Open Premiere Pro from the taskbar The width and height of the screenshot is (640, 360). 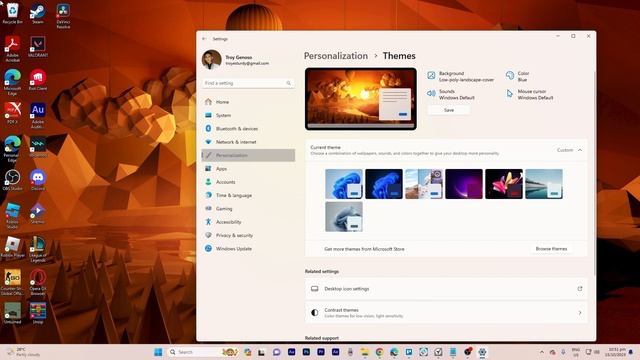[x=321, y=352]
